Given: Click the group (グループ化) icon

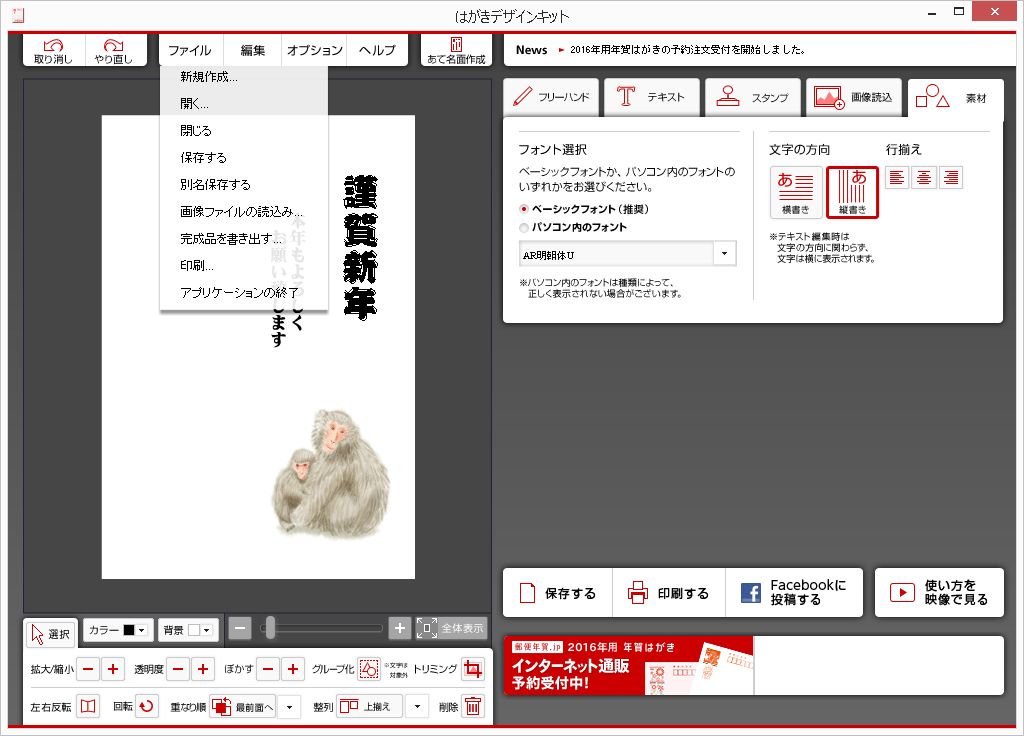Looking at the screenshot, I should (369, 669).
